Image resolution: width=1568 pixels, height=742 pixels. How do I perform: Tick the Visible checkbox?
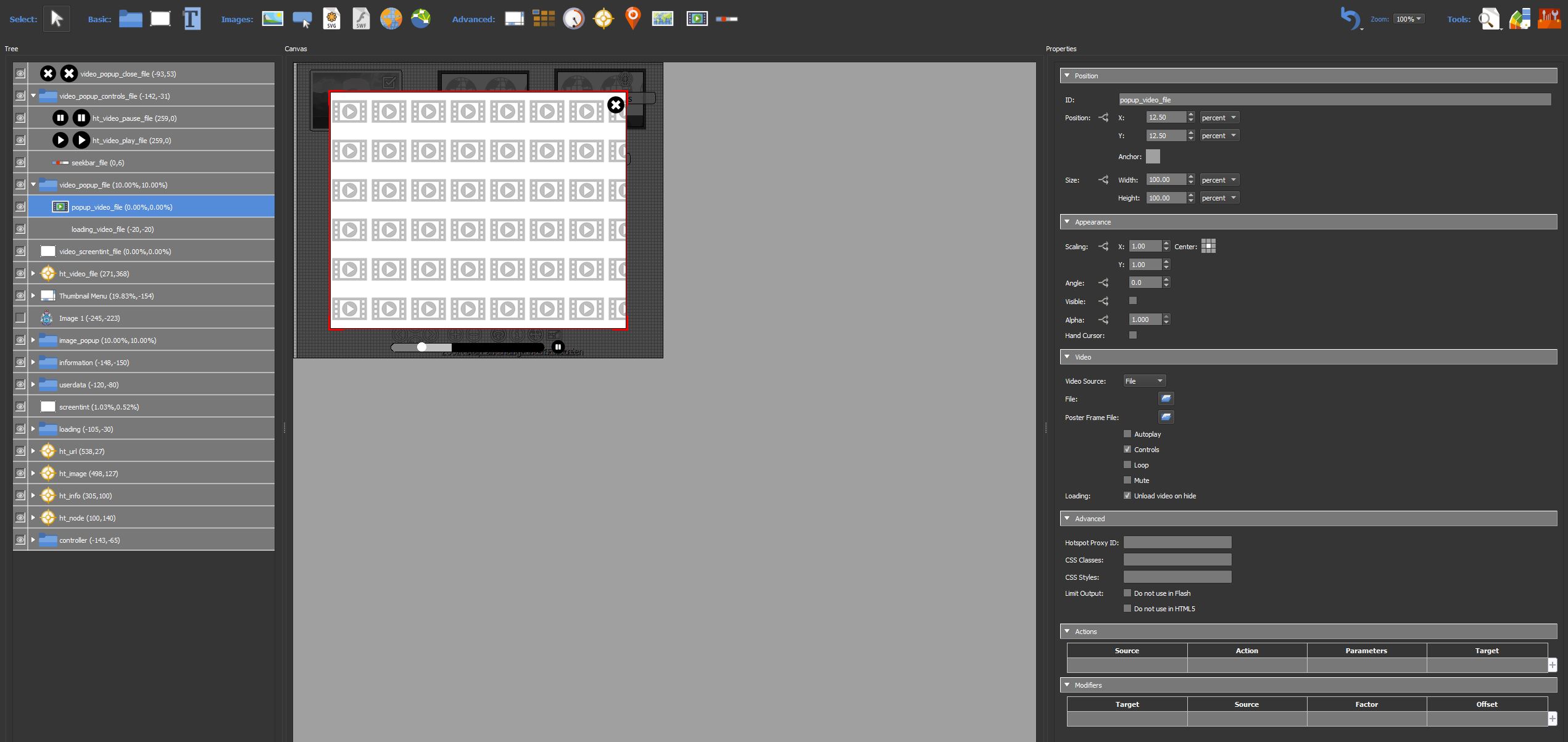[1133, 300]
